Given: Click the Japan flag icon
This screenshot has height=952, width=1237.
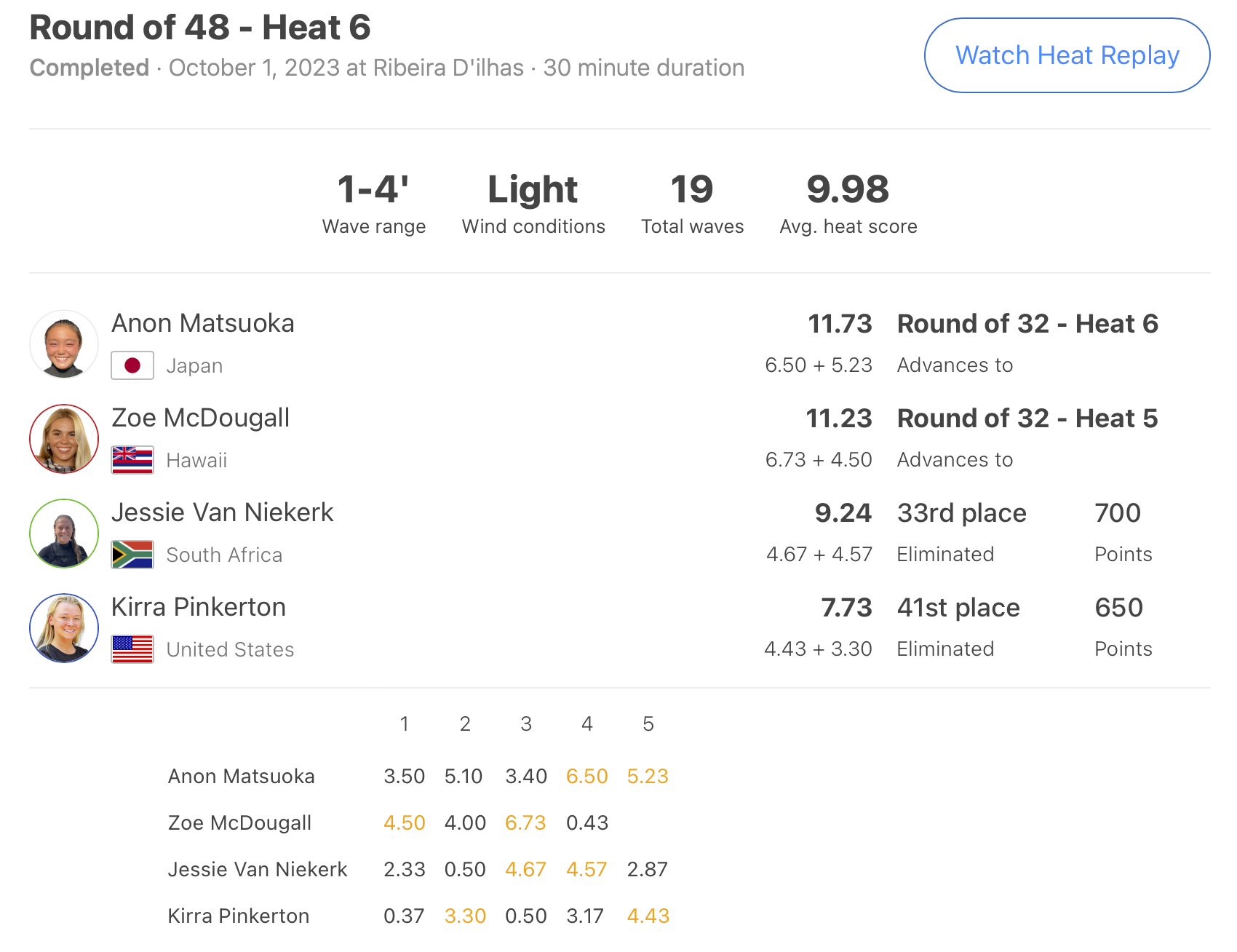Looking at the screenshot, I should (132, 365).
